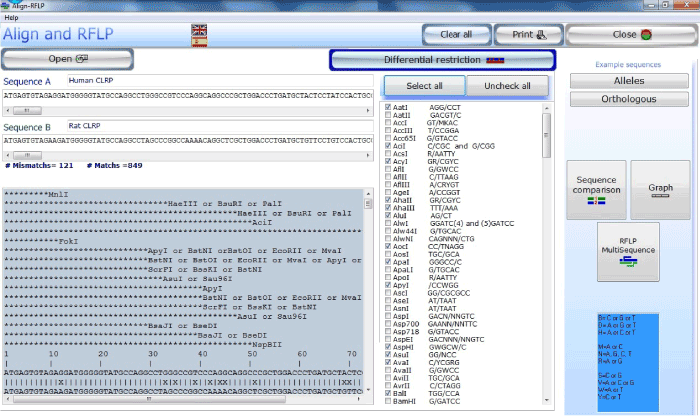Uncheck the AvaI enzyme checkbox
The image size is (700, 419).
point(388,362)
